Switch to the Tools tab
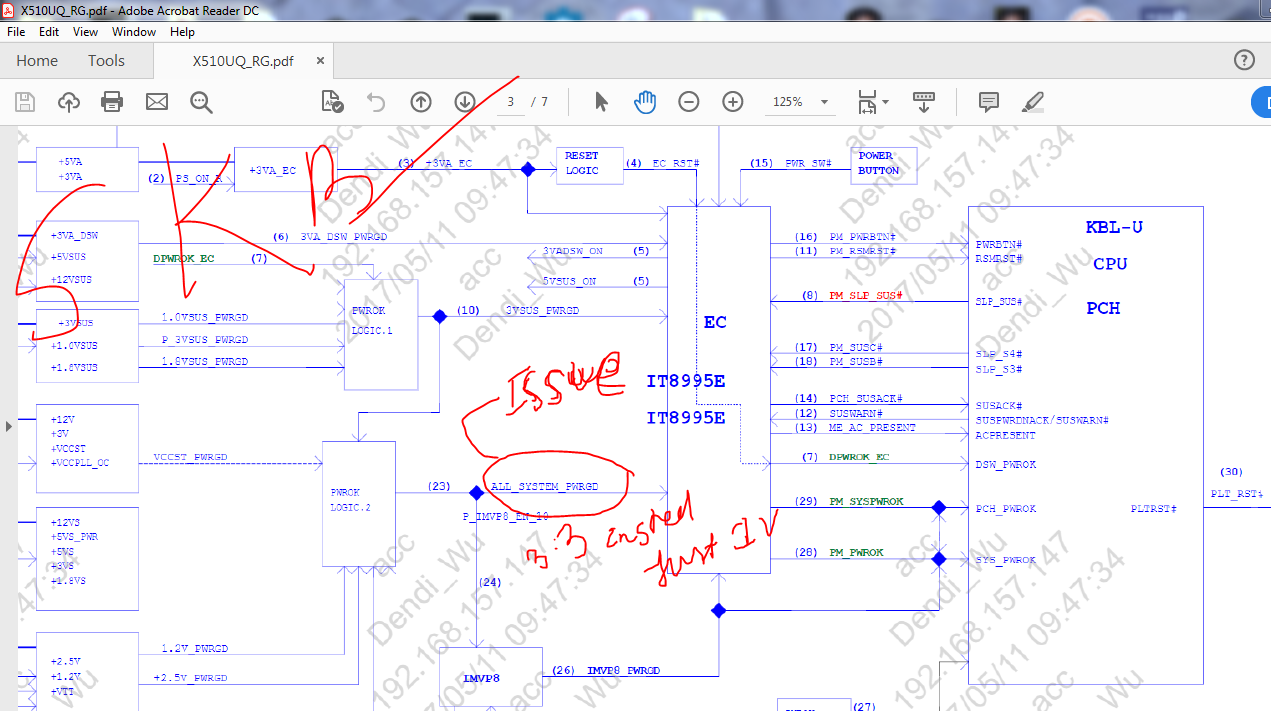 (106, 60)
